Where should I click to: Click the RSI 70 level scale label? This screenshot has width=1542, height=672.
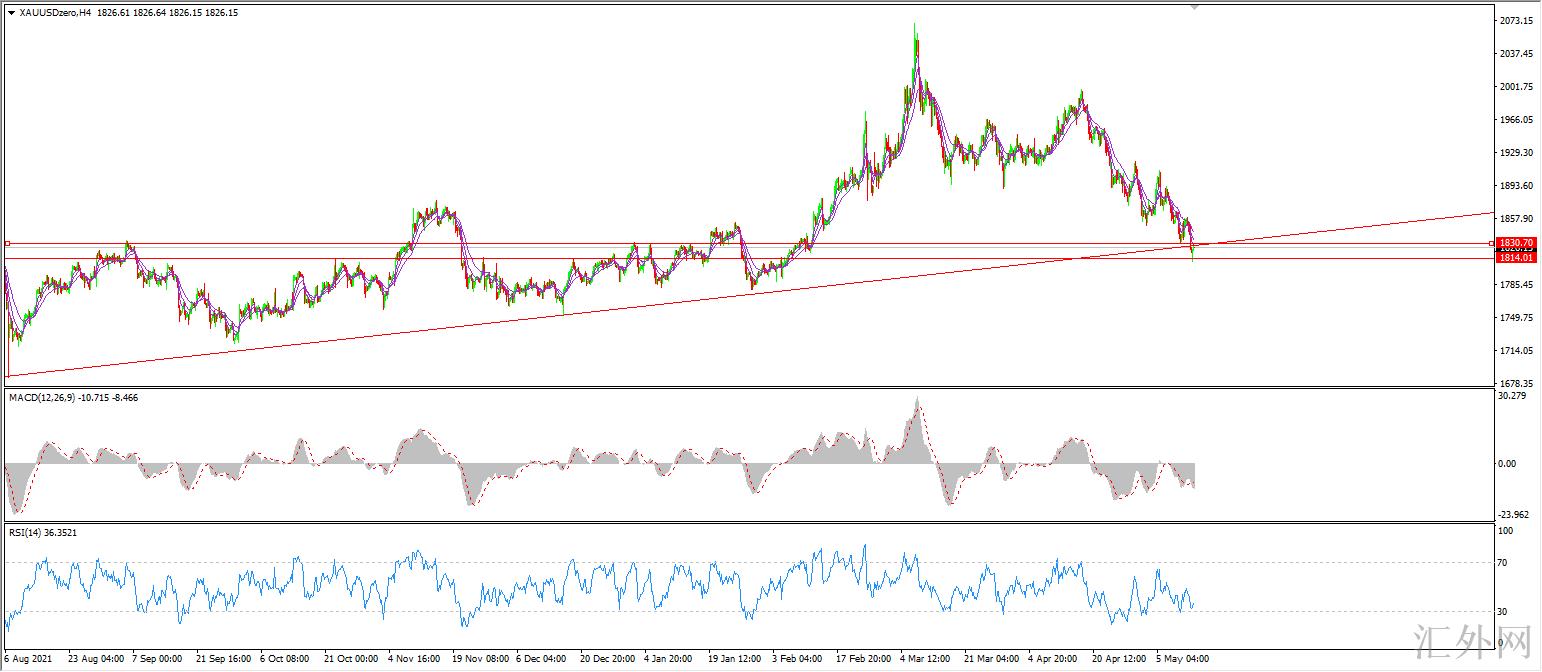tap(1504, 563)
